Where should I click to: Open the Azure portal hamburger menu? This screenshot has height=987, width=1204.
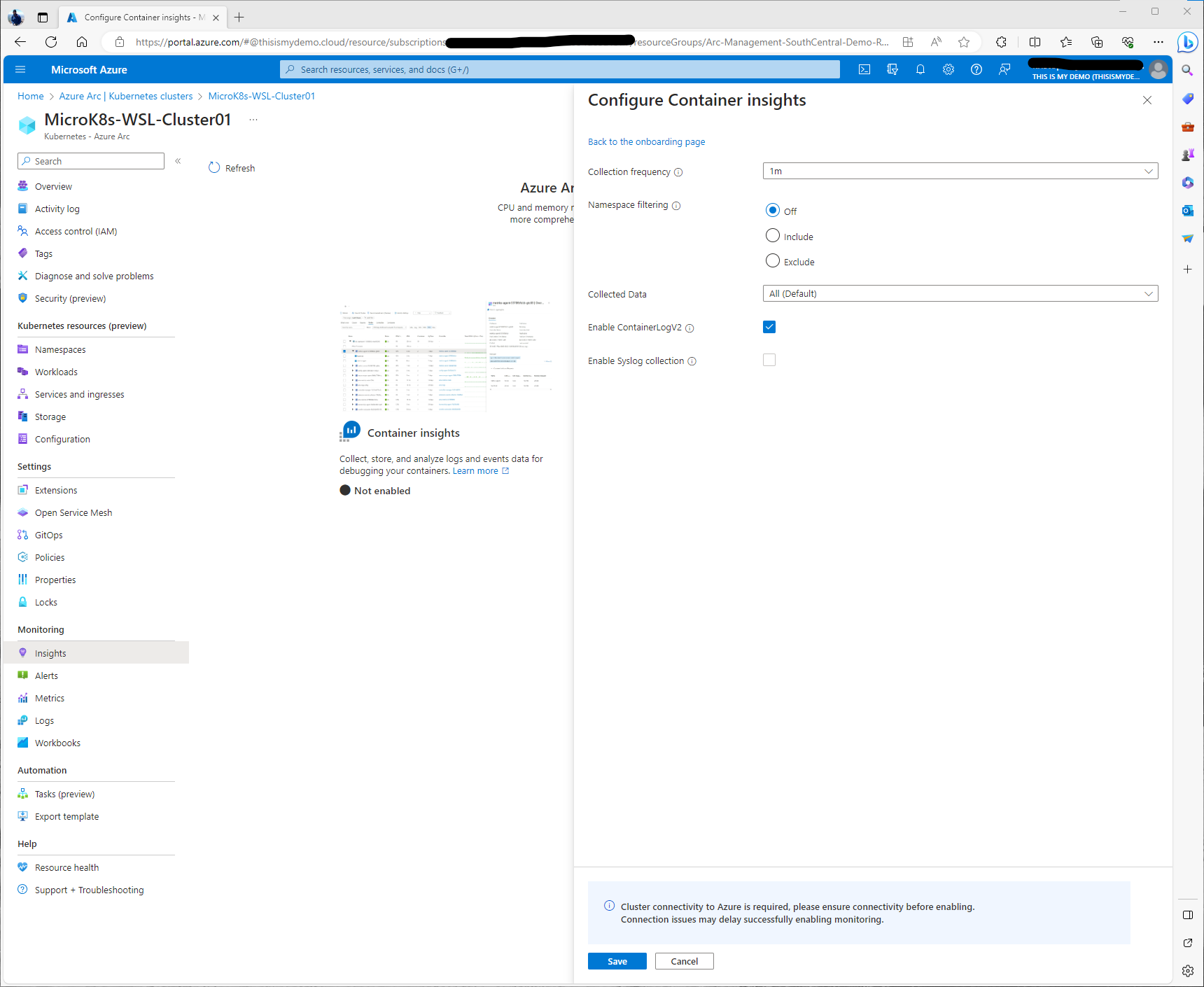pyautogui.click(x=20, y=69)
